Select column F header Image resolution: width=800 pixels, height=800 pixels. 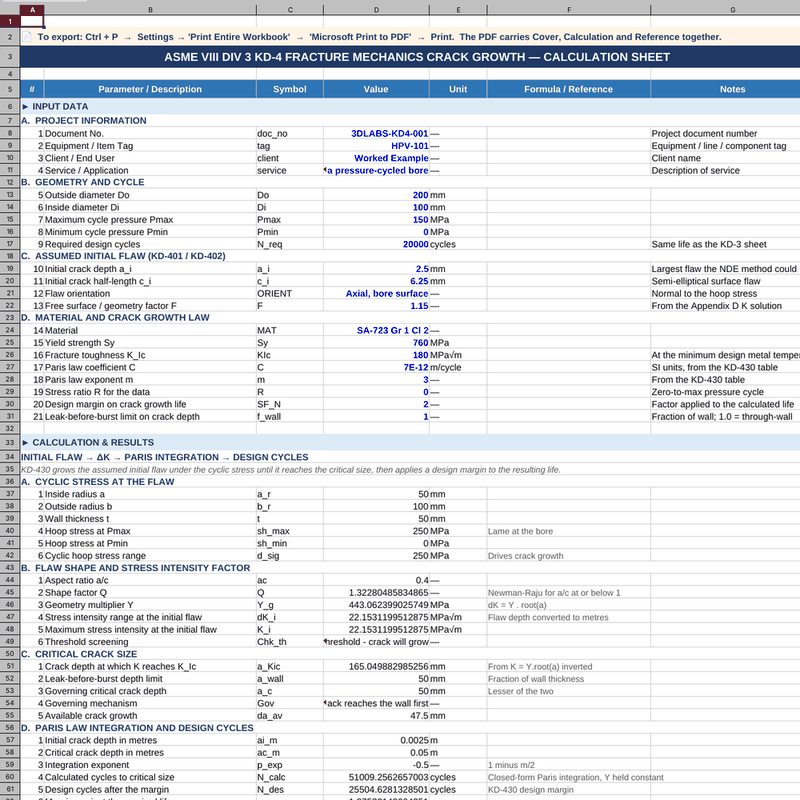pos(568,10)
